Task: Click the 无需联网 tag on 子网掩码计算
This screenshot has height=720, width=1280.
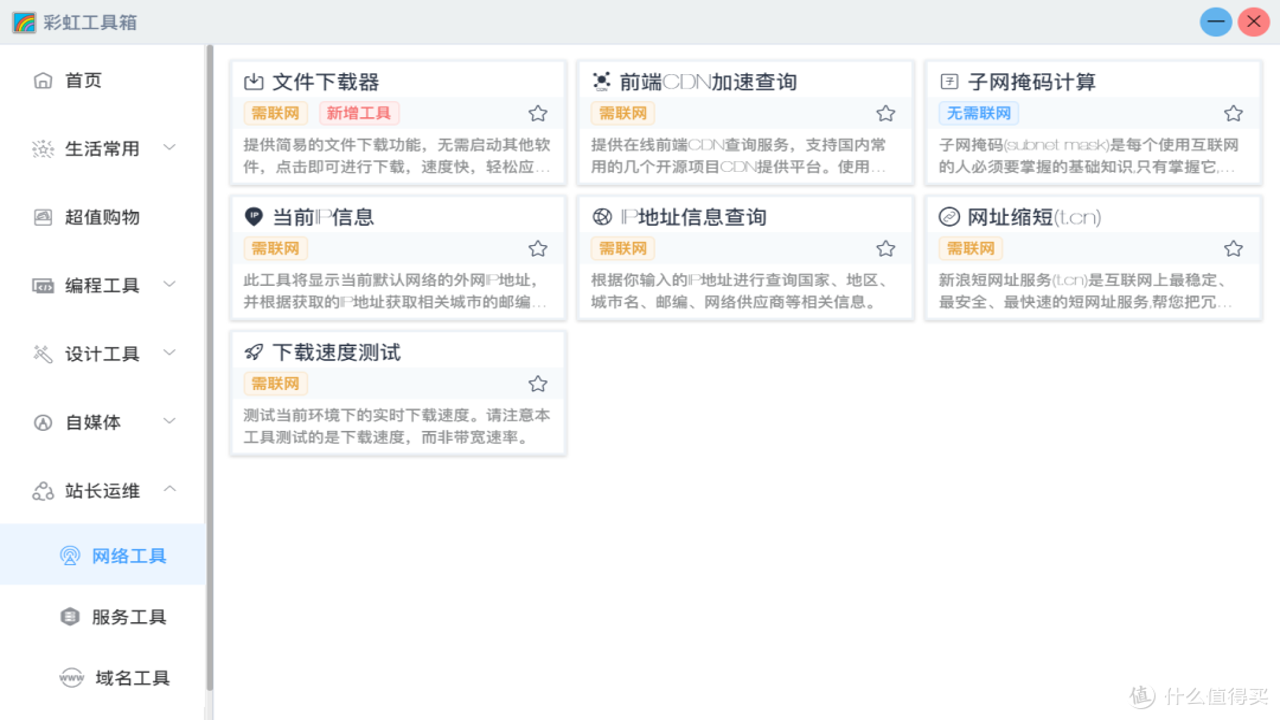Action: pyautogui.click(x=979, y=113)
